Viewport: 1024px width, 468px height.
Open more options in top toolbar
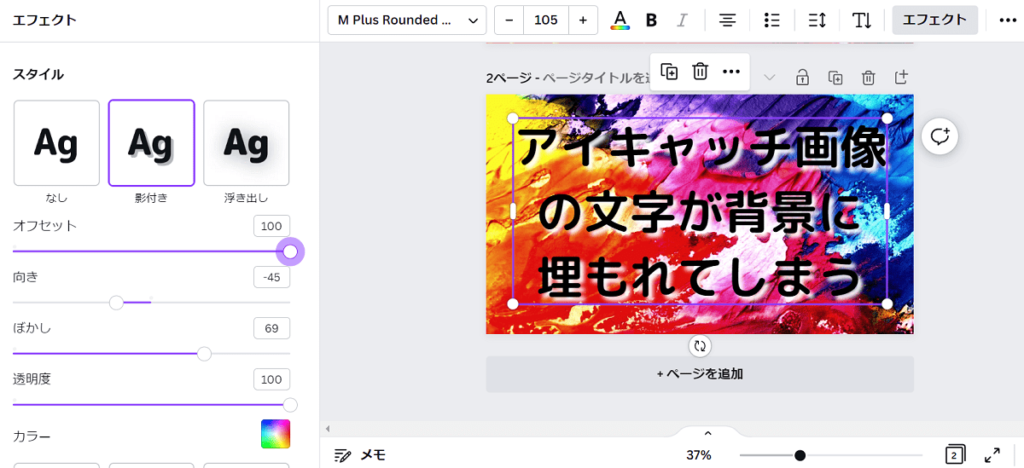[x=1008, y=20]
